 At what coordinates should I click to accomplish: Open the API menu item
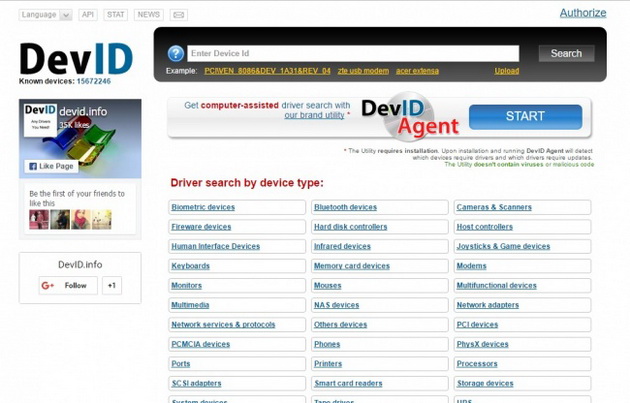tap(88, 15)
